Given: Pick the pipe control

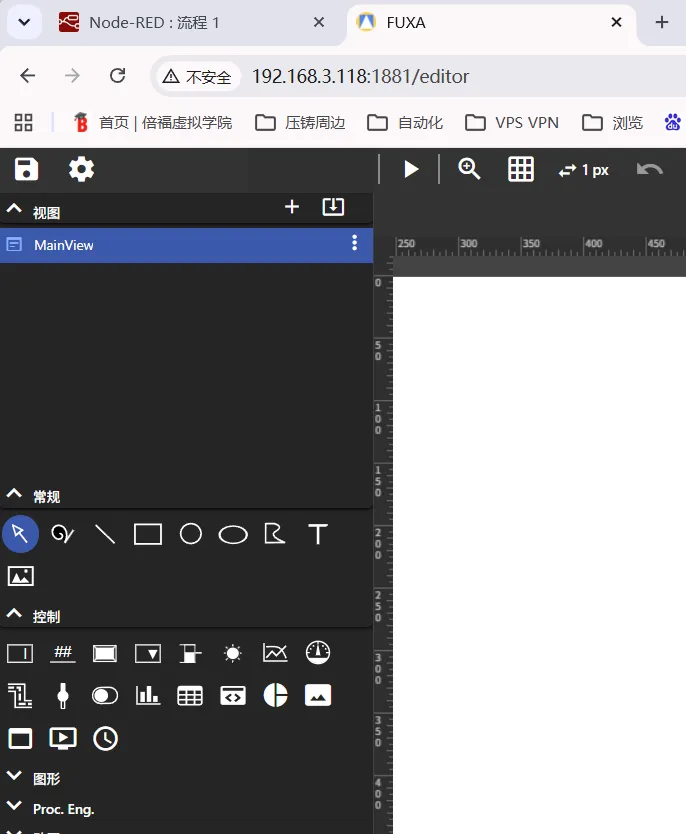Looking at the screenshot, I should (20, 696).
